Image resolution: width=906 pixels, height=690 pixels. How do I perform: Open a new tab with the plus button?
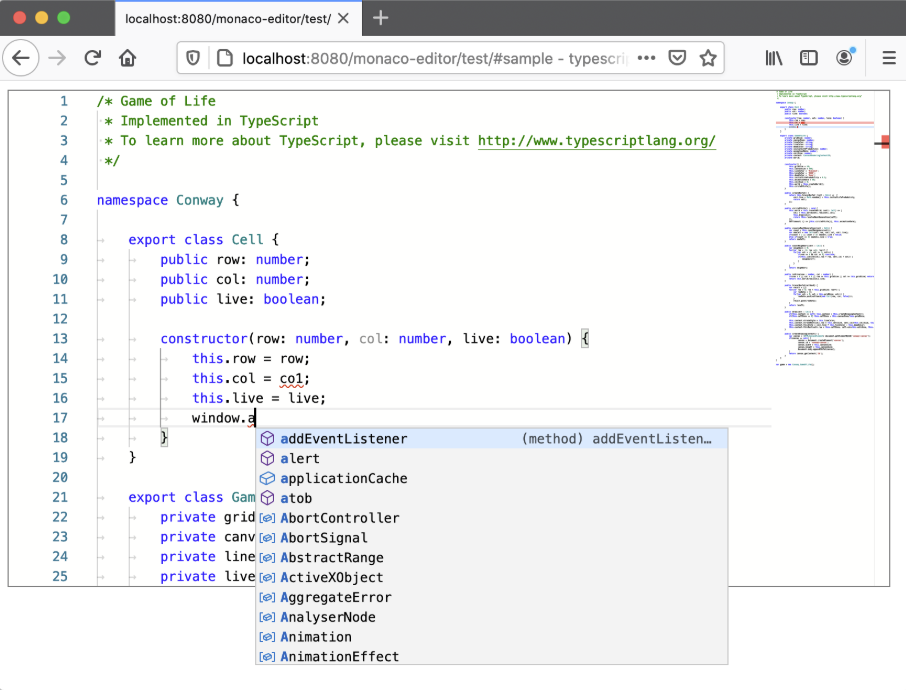point(380,18)
